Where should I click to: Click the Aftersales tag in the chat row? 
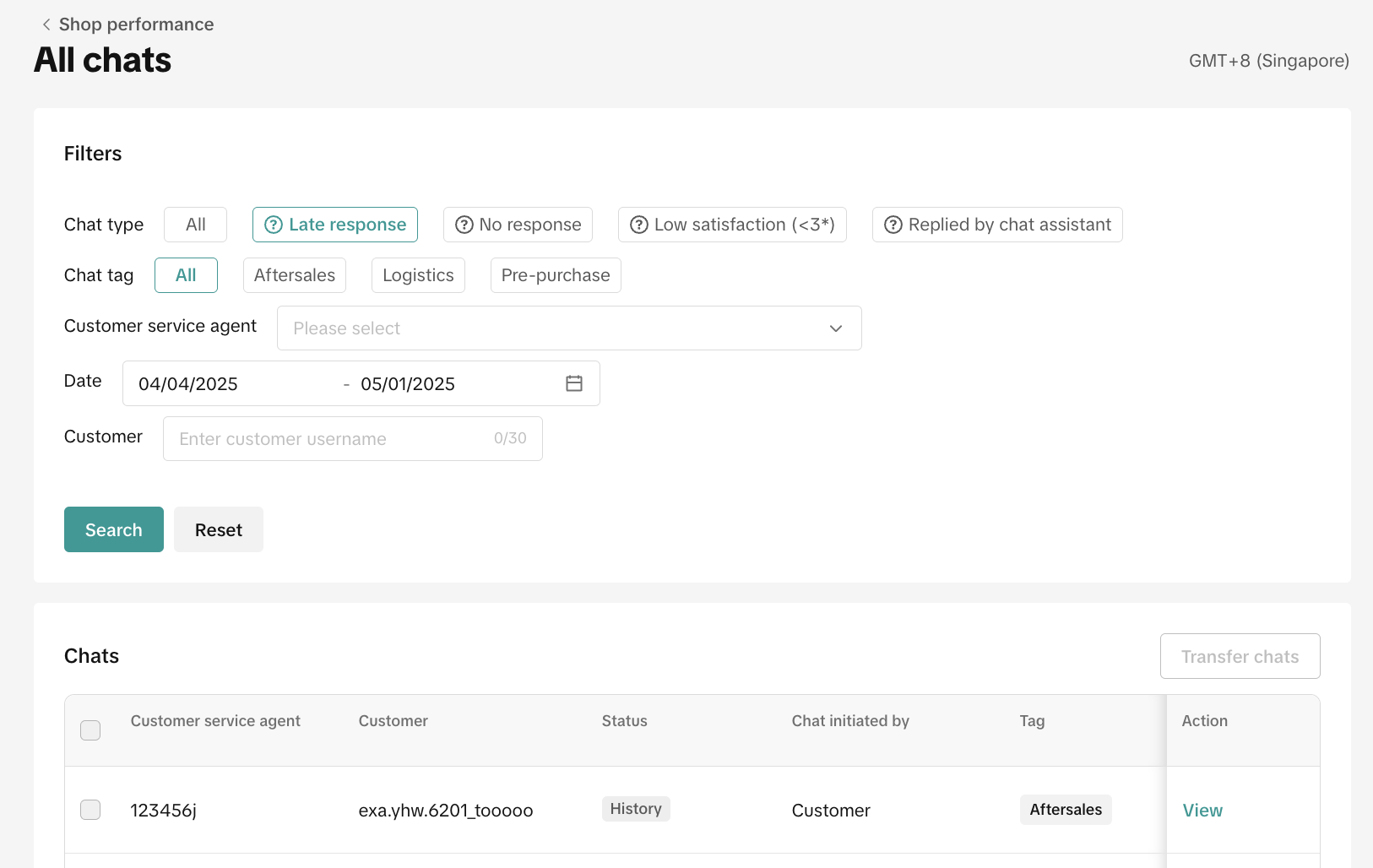click(1066, 810)
